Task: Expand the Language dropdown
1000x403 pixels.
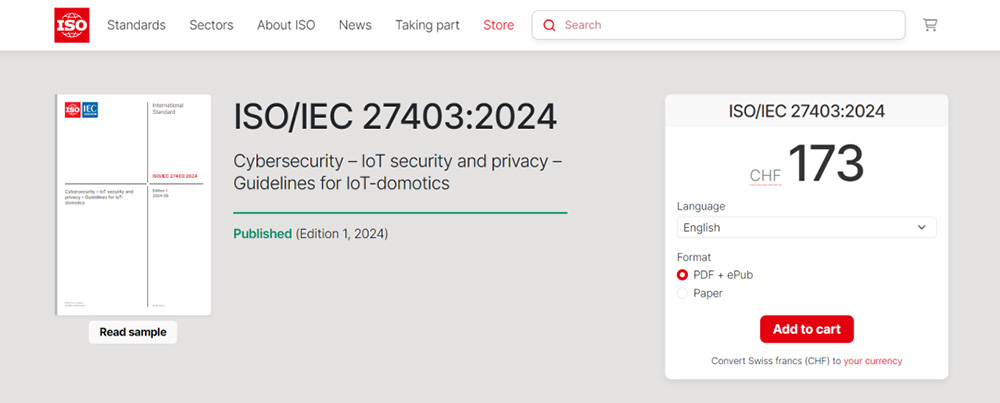Action: point(806,227)
